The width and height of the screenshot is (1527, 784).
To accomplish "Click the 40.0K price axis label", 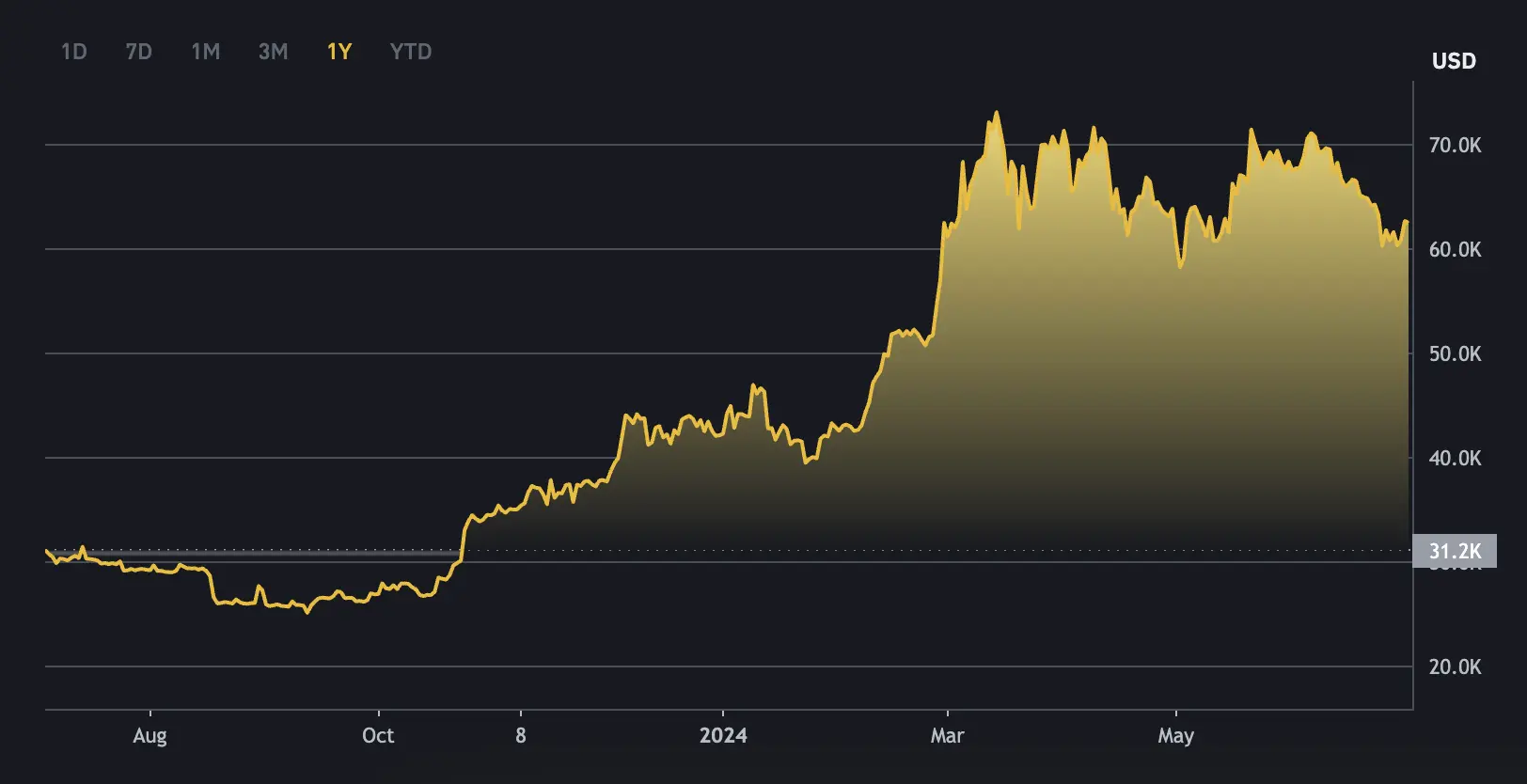I will 1455,458.
